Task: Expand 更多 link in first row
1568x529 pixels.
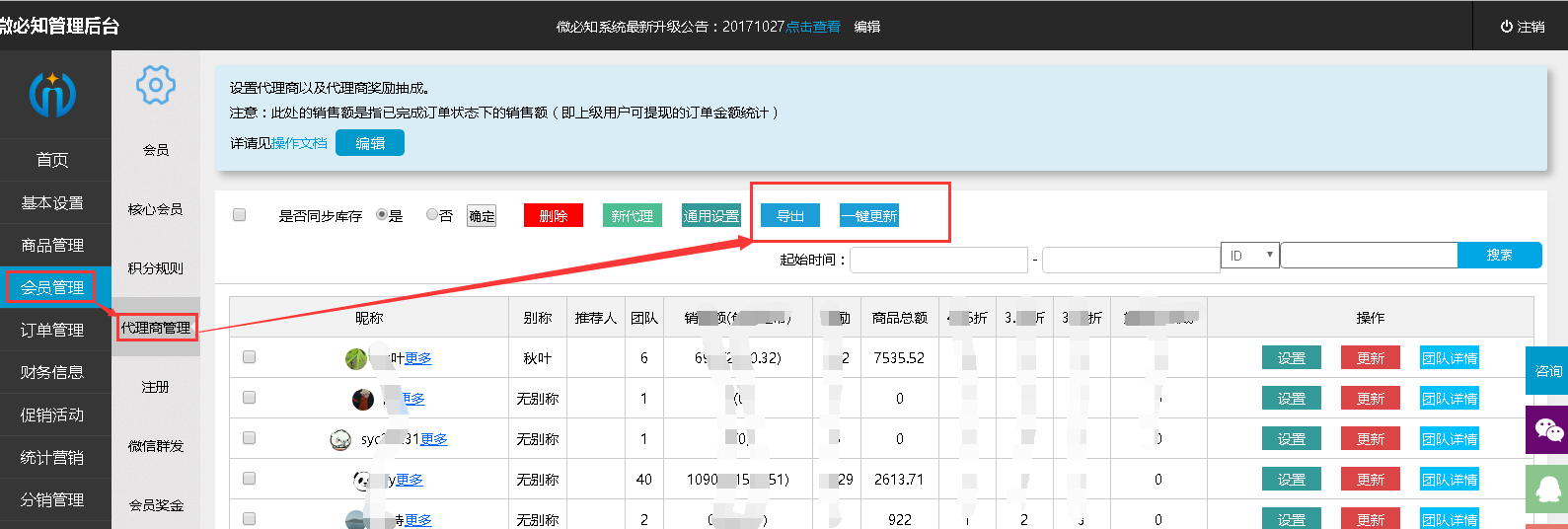Action: pyautogui.click(x=418, y=358)
